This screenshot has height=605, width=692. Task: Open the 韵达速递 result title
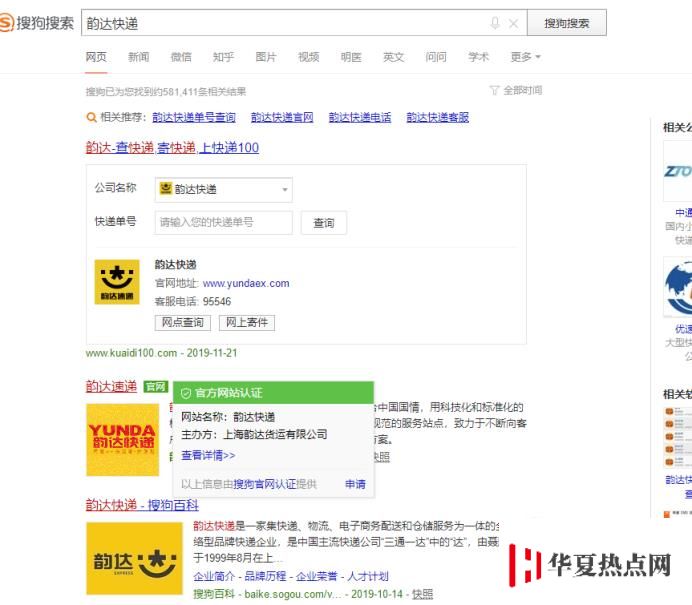click(111, 387)
